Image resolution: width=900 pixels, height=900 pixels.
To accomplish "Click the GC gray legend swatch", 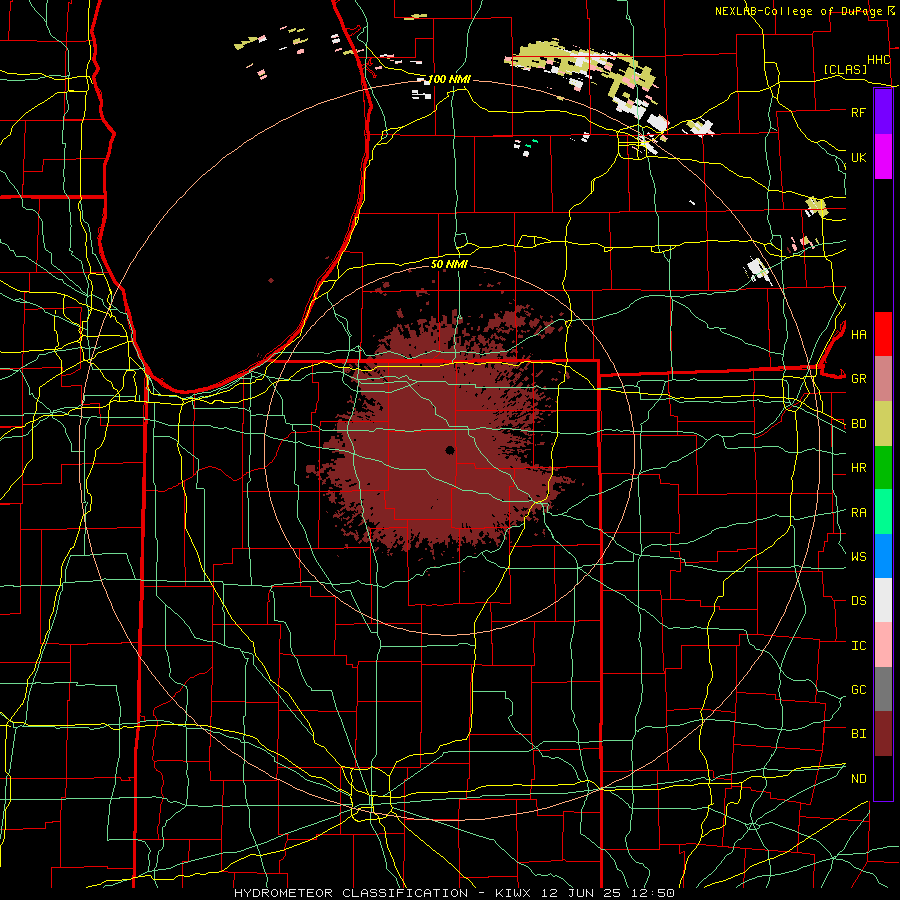I will click(883, 689).
